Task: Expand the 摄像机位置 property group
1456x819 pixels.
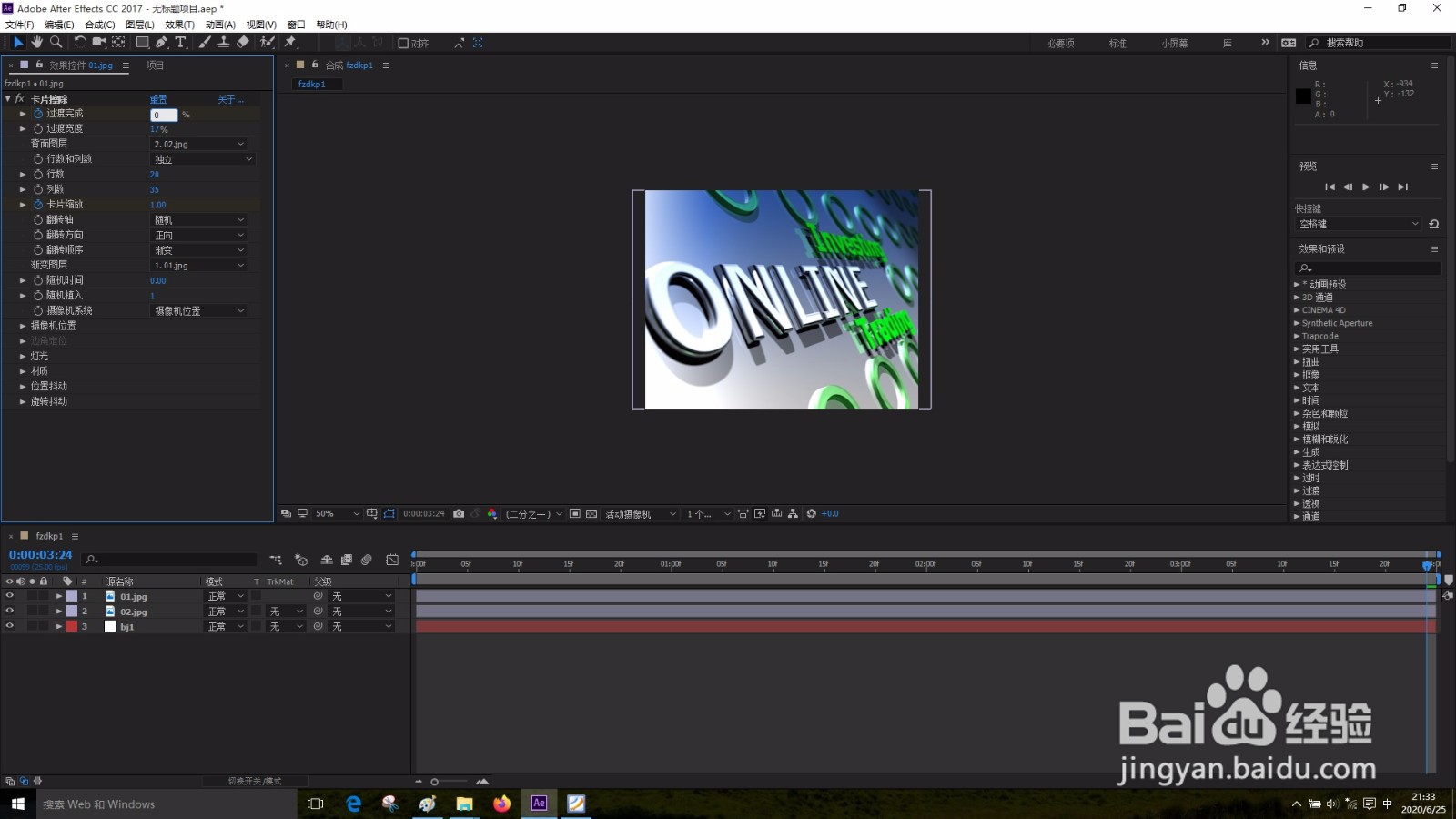Action: tap(23, 326)
